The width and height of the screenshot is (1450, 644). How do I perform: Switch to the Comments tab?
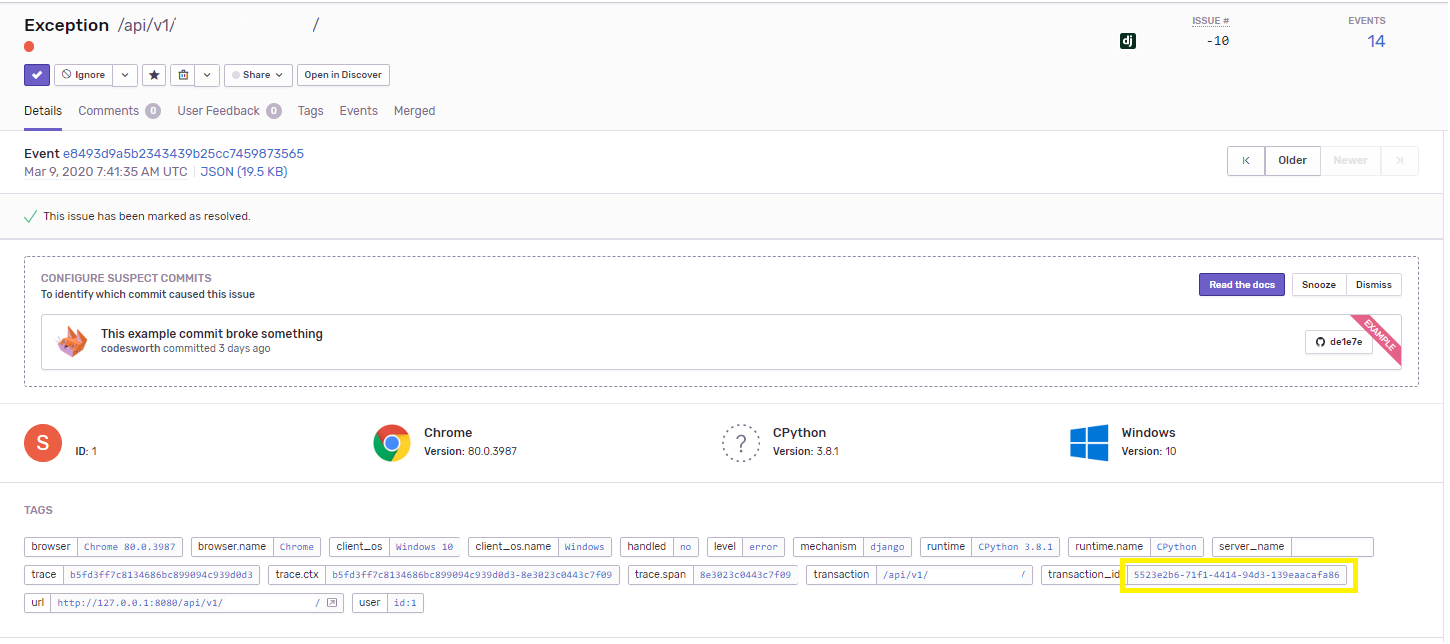pos(108,111)
